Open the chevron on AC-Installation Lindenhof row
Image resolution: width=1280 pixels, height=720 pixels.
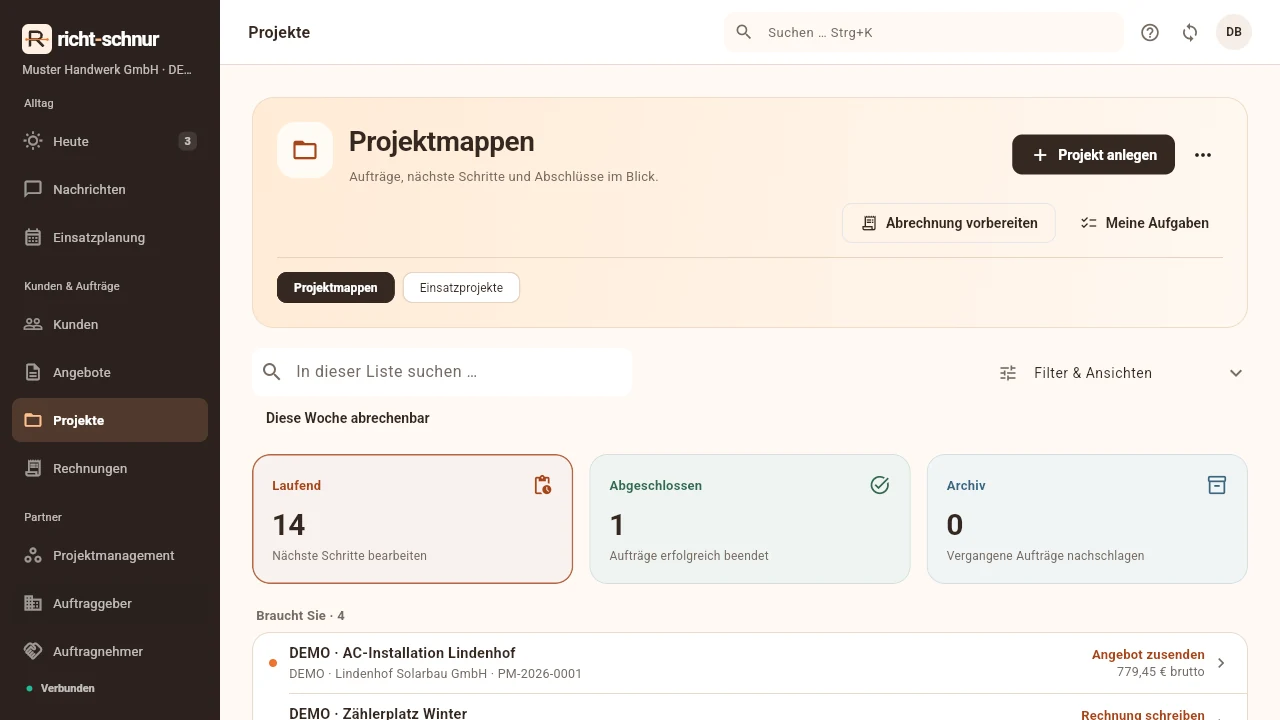pyautogui.click(x=1221, y=663)
